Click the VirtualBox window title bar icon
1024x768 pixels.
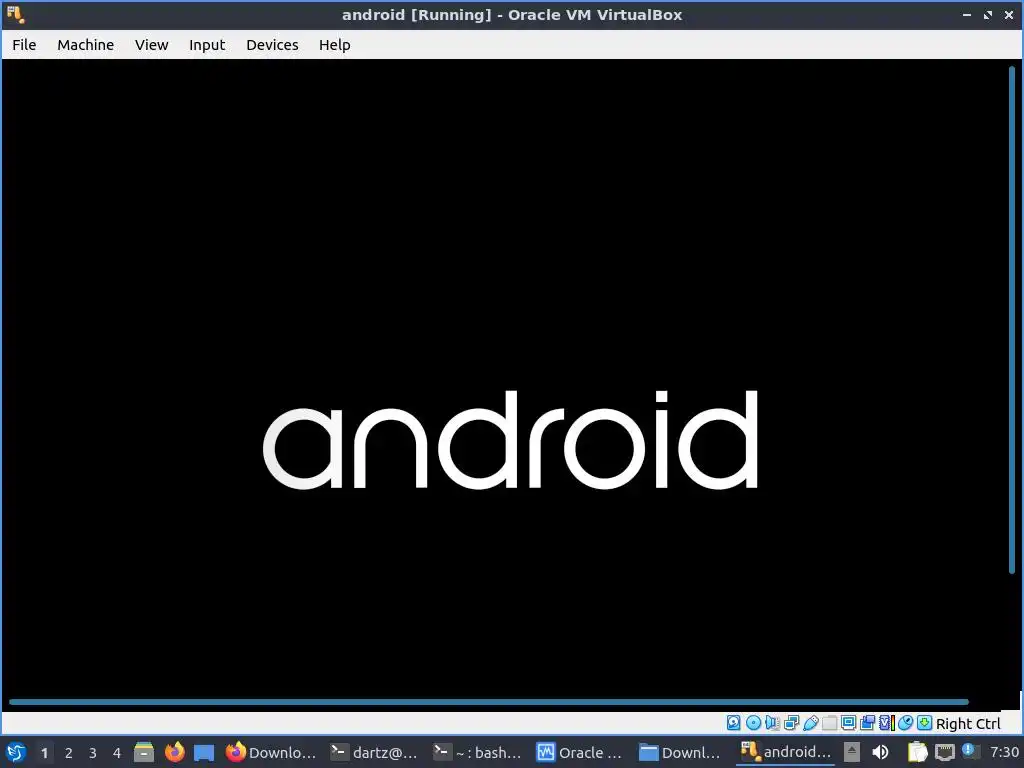(x=16, y=14)
